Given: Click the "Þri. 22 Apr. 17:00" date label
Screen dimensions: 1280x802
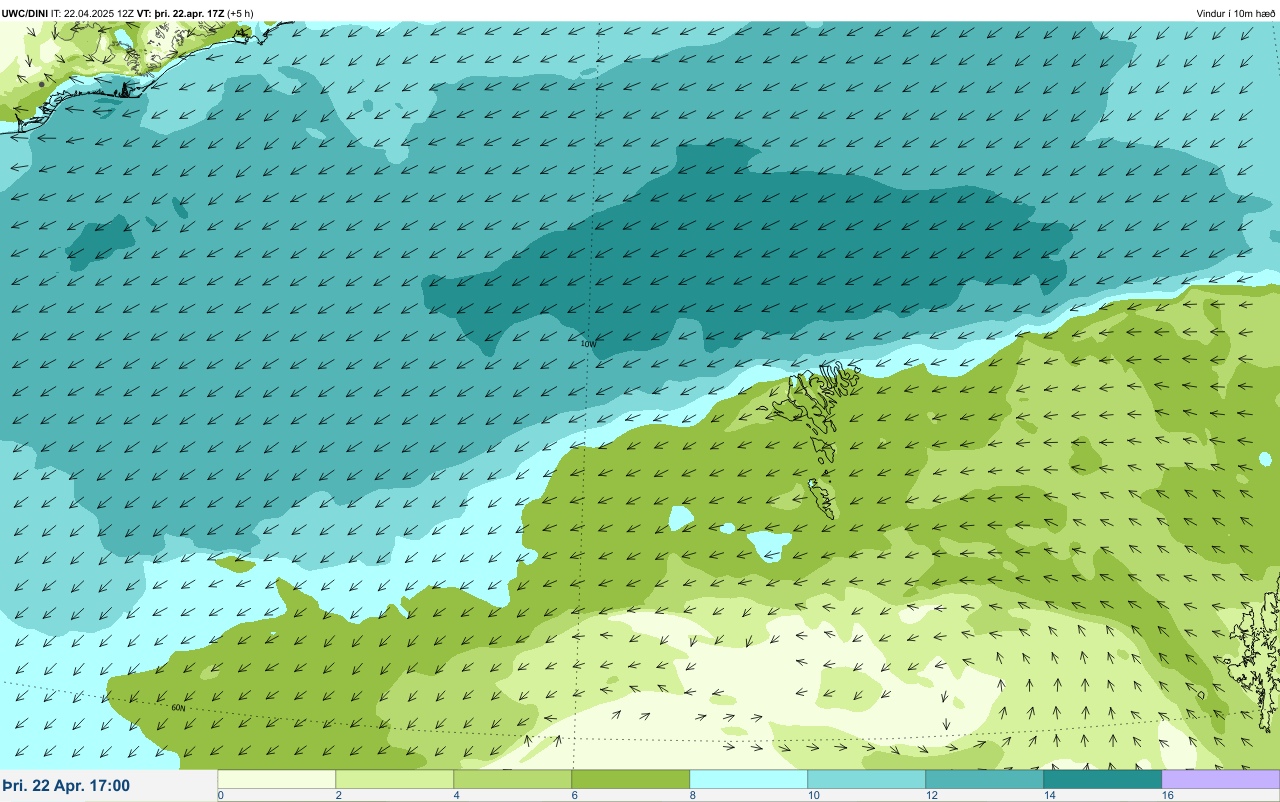Looking at the screenshot, I should click(66, 786).
